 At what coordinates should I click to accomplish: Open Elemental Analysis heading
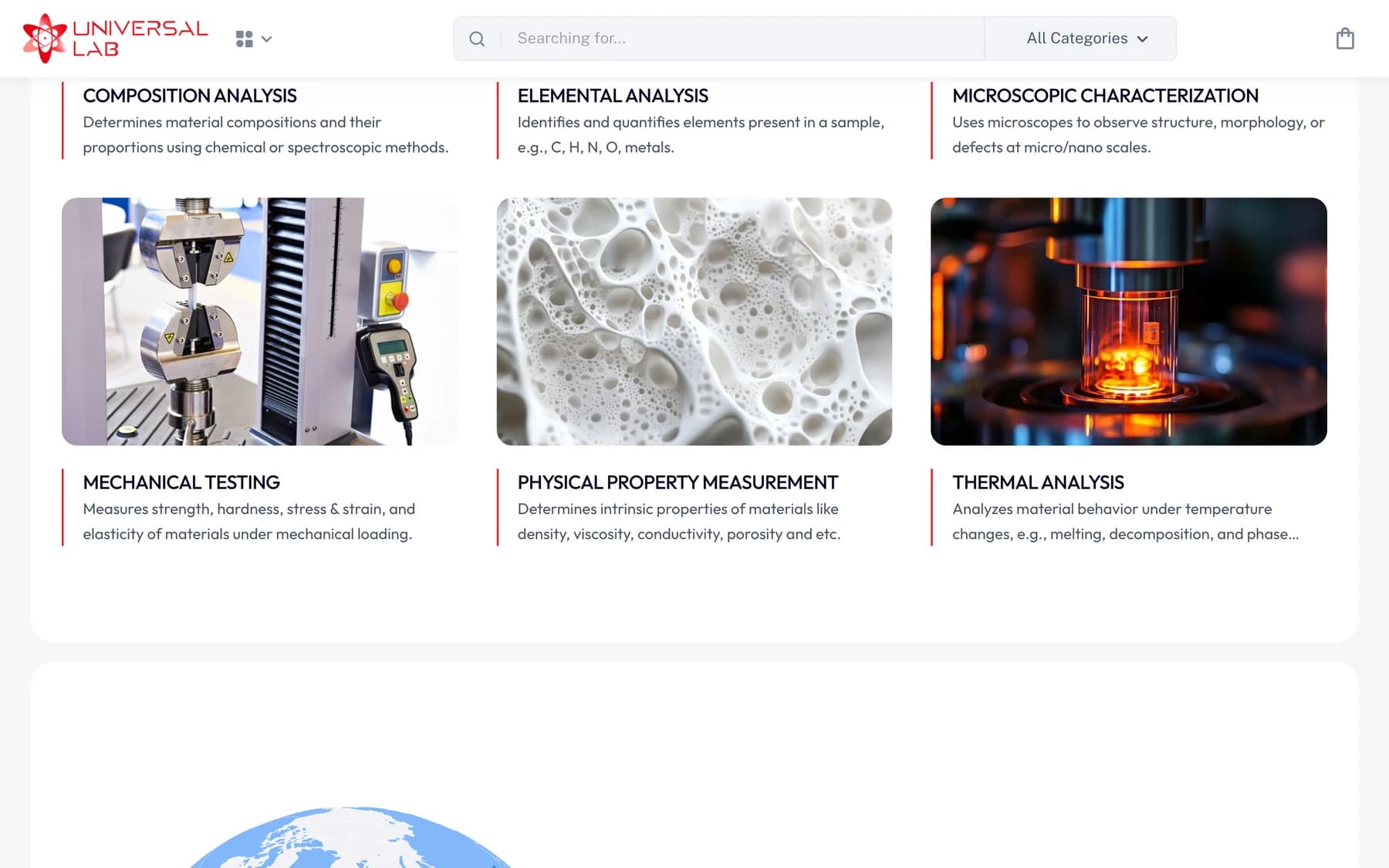tap(613, 96)
